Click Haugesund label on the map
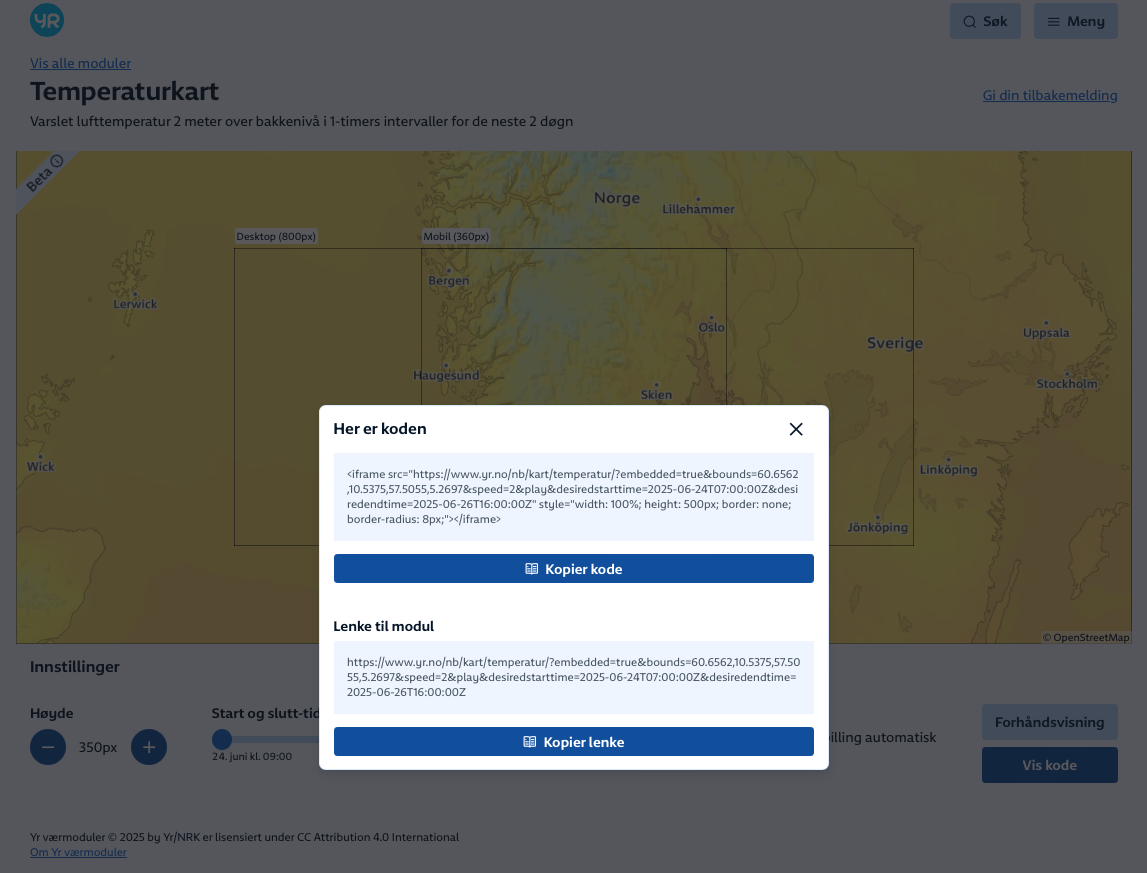1147x873 pixels. [446, 375]
